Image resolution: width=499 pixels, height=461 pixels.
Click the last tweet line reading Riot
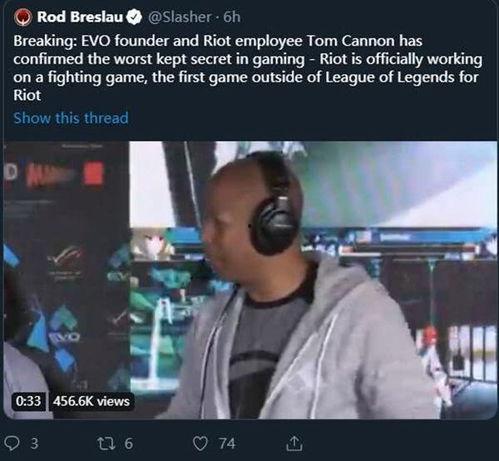[x=27, y=95]
